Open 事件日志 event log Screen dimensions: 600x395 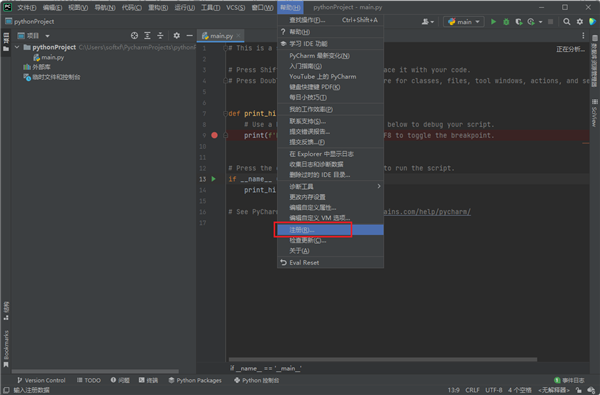pyautogui.click(x=569, y=380)
